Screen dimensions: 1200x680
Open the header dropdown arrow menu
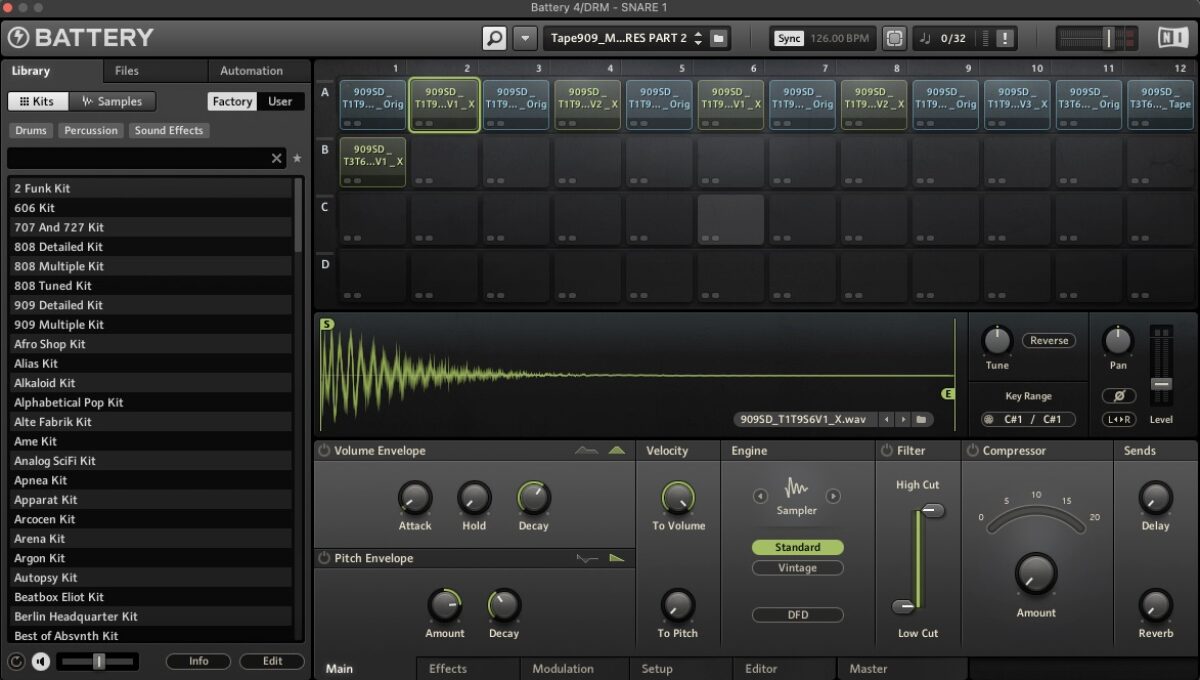point(525,38)
